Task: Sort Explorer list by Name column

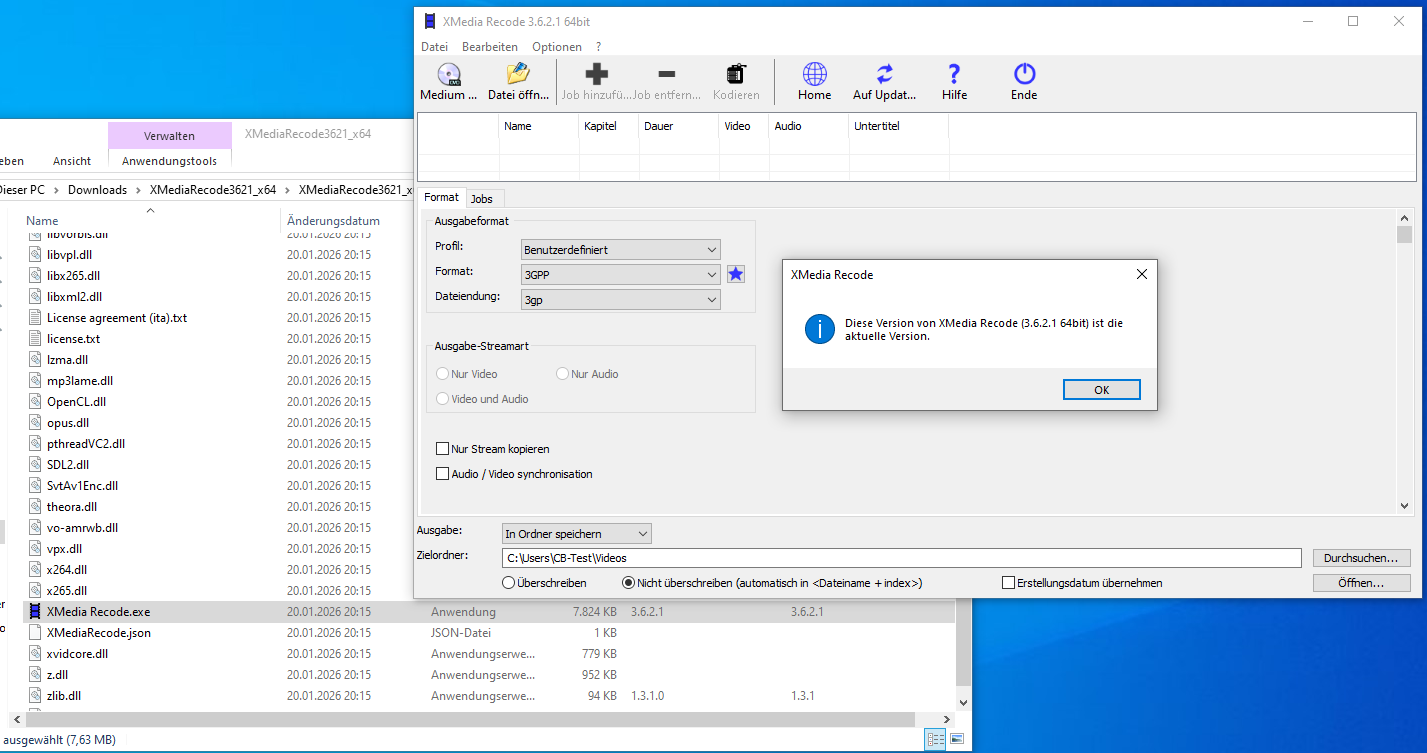Action: [42, 221]
